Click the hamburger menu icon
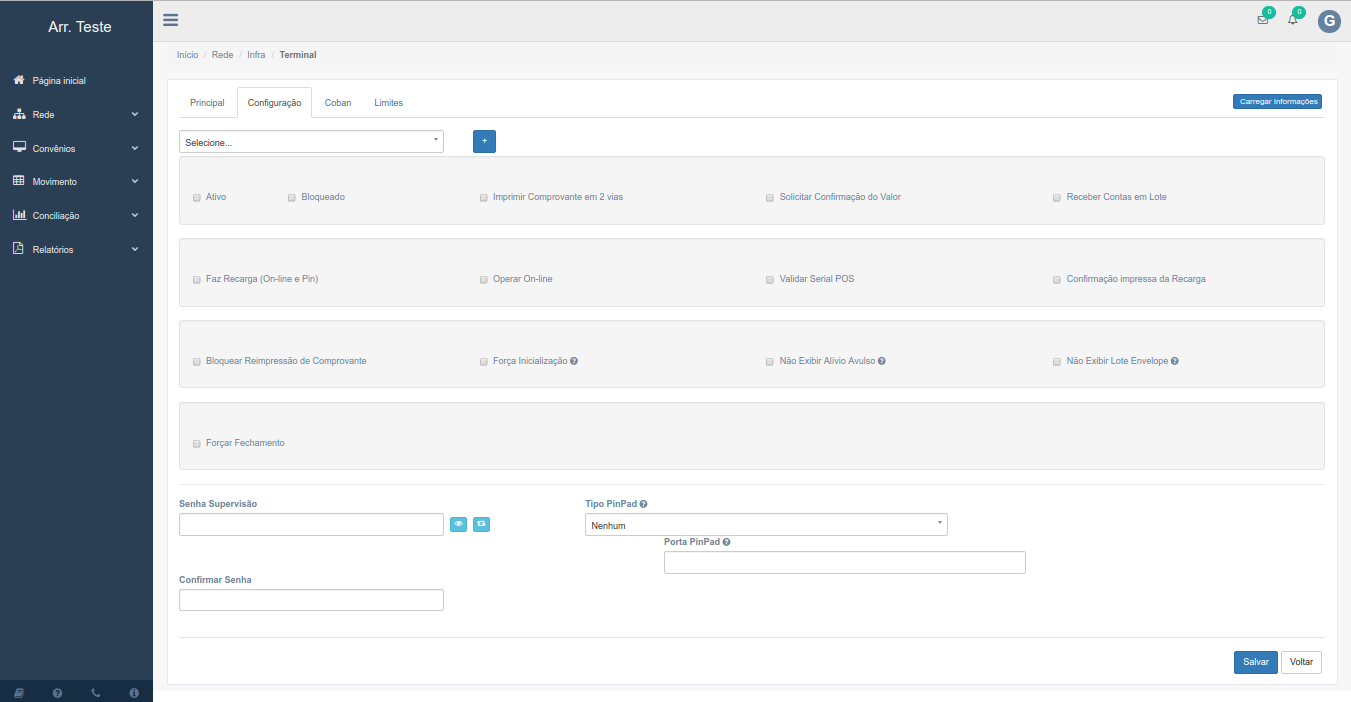1351x702 pixels. [171, 20]
